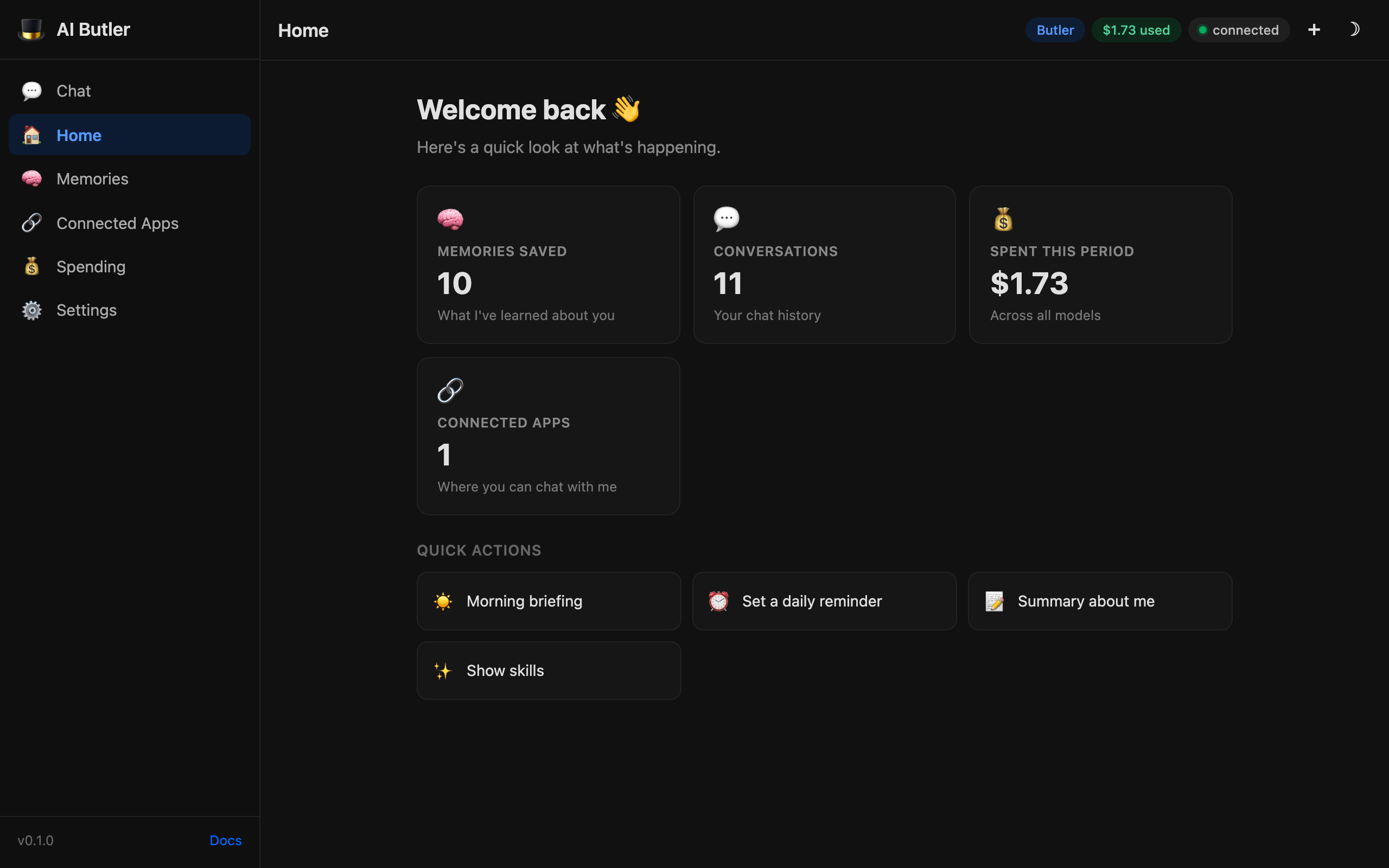Open the Docs link at sidebar bottom
Image resolution: width=1389 pixels, height=868 pixels.
[x=225, y=840]
